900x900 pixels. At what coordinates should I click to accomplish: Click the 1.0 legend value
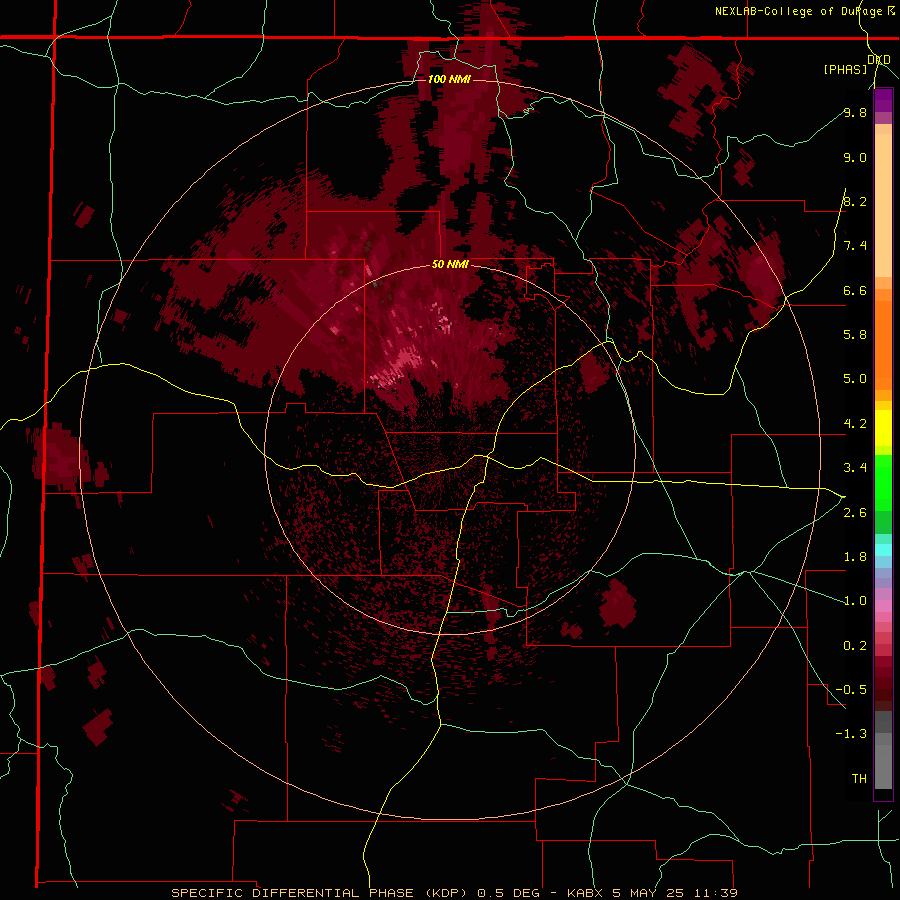(855, 601)
